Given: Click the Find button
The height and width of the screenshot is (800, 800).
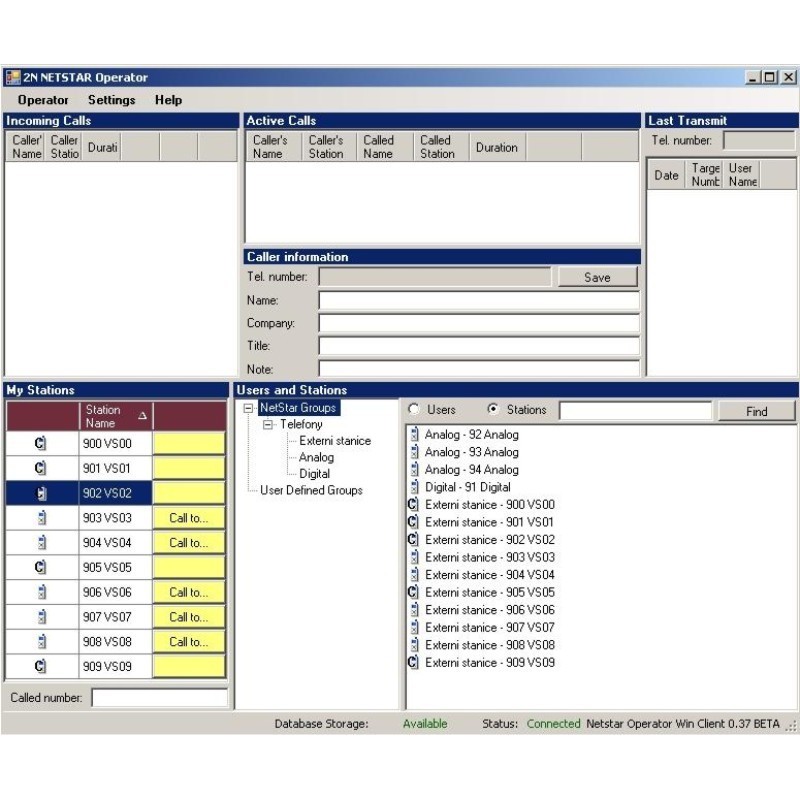Looking at the screenshot, I should (x=756, y=411).
